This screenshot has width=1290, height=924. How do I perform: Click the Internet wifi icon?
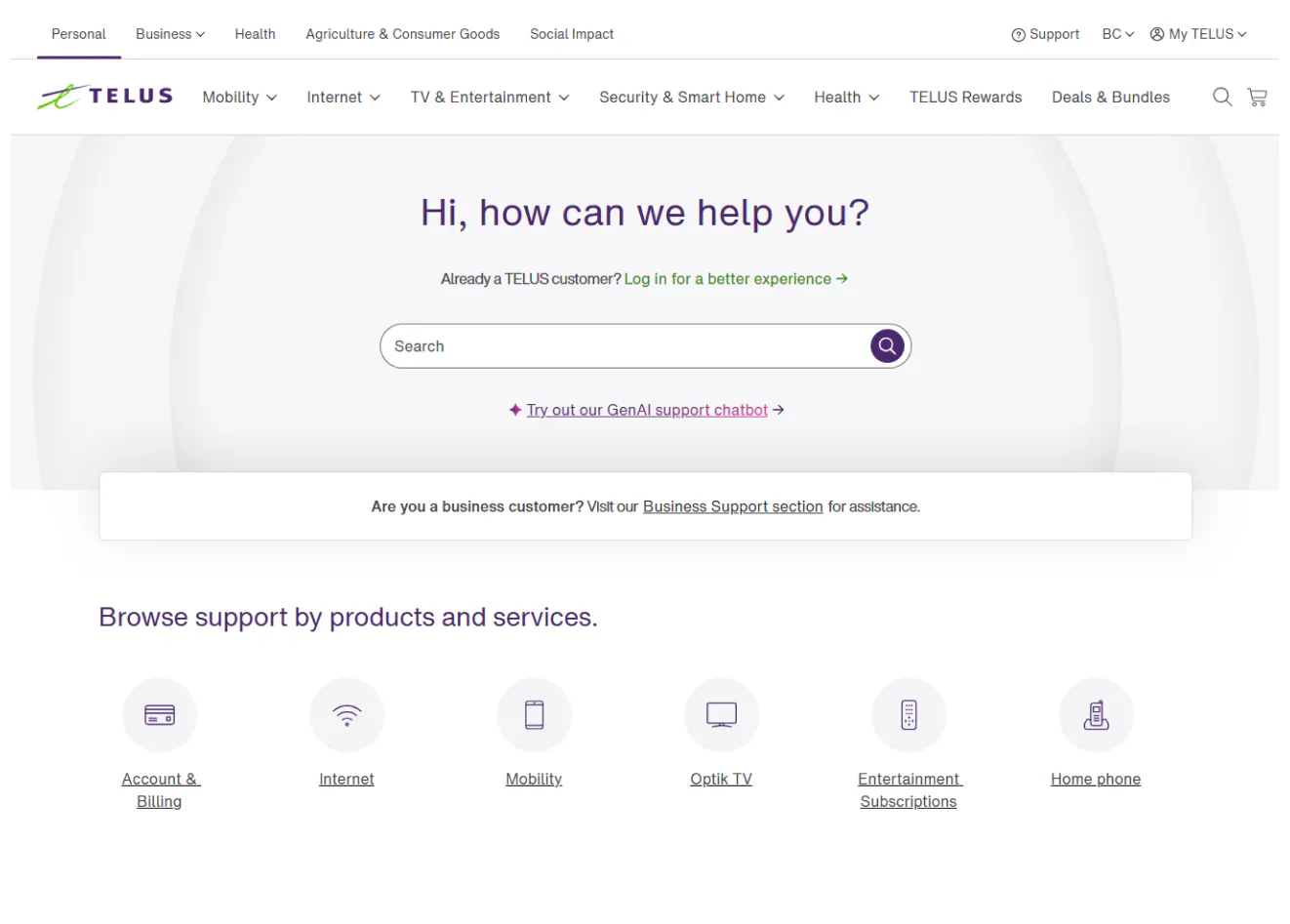pyautogui.click(x=346, y=715)
